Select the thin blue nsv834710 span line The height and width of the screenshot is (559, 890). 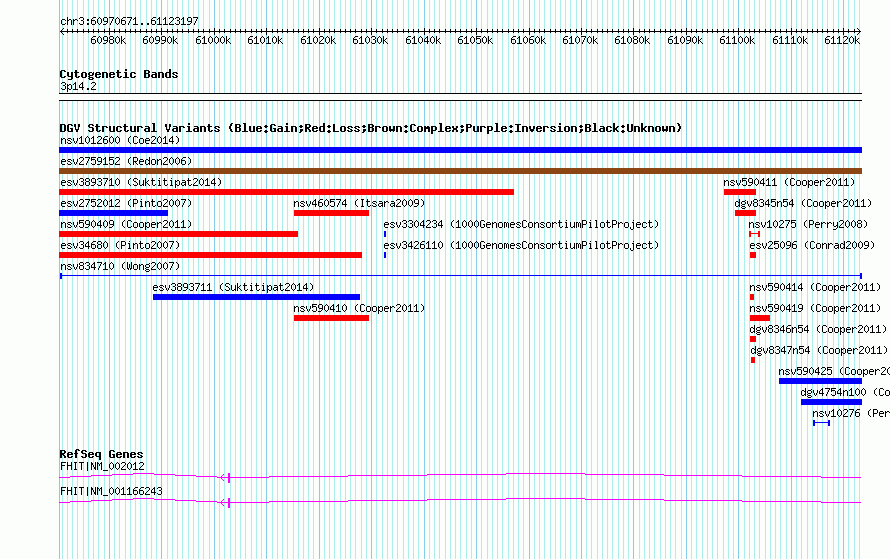(x=461, y=276)
